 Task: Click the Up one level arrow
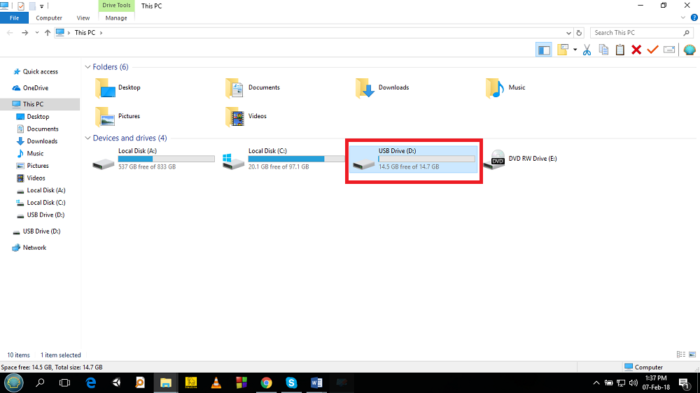(x=47, y=33)
